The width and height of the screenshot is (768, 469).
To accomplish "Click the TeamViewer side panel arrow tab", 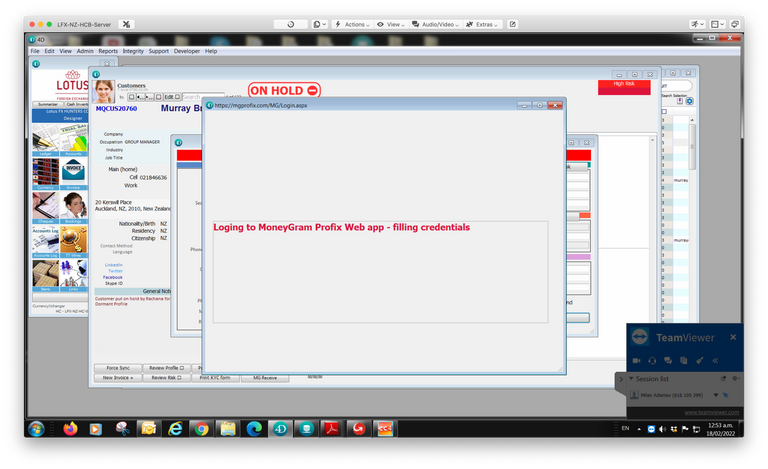I will [x=621, y=379].
